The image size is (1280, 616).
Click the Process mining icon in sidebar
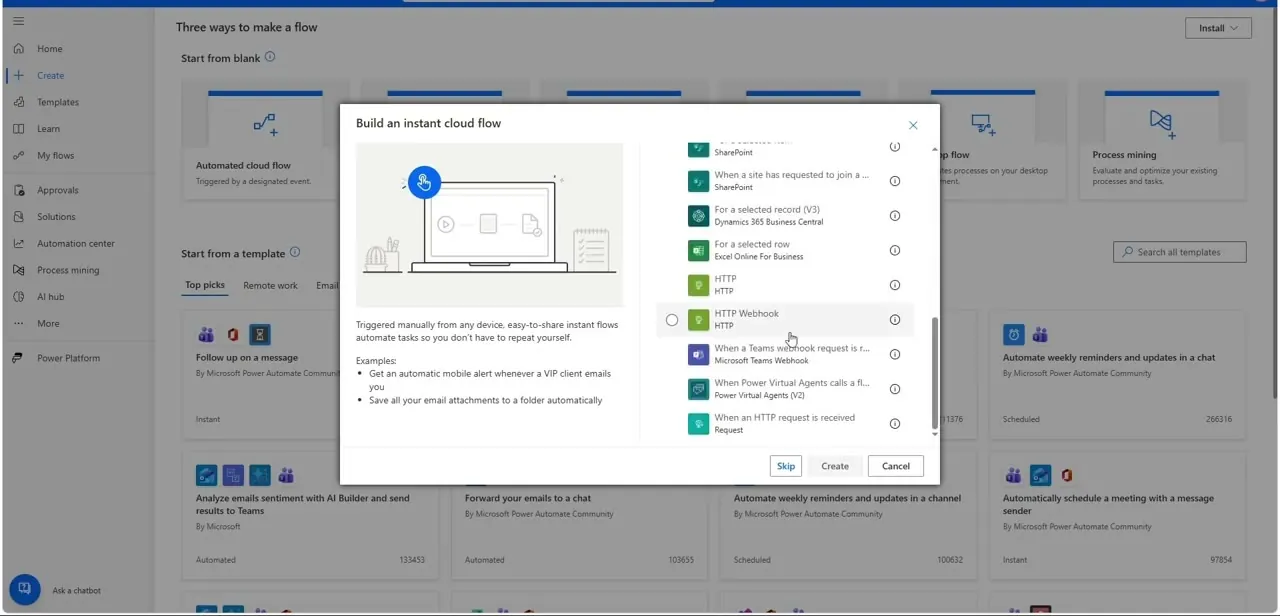[x=18, y=270]
